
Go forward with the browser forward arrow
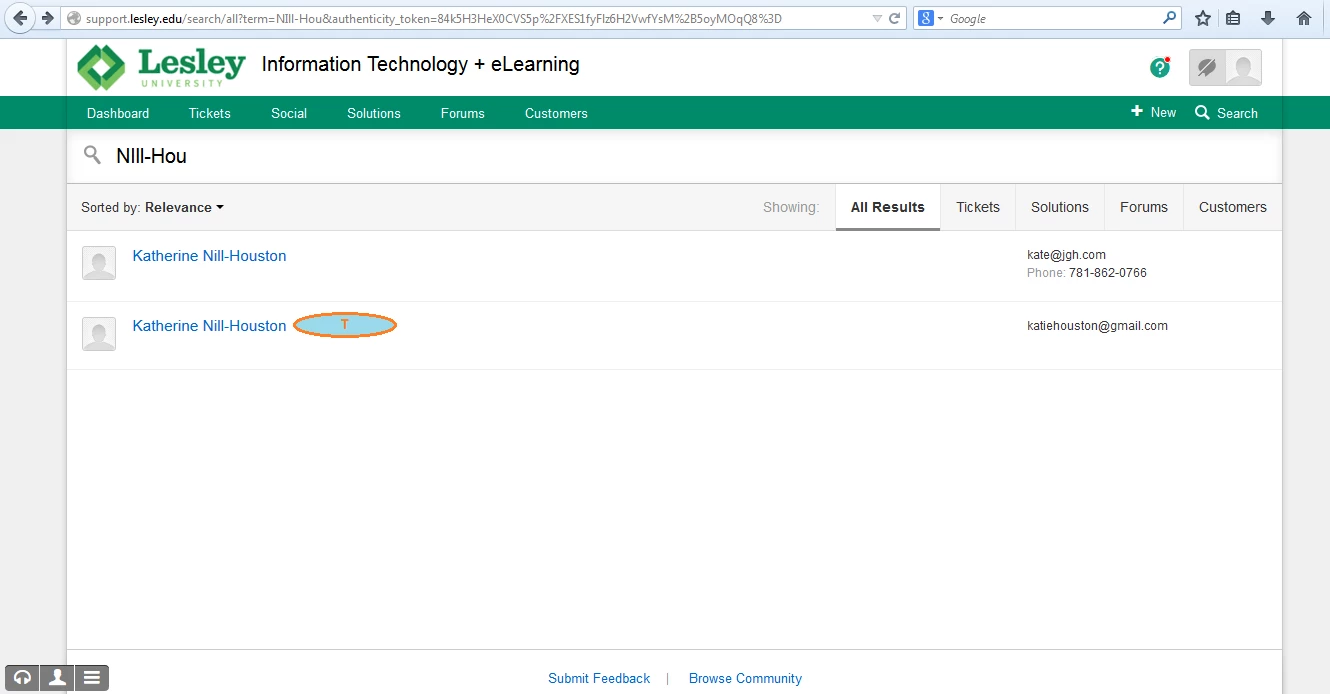pos(47,18)
